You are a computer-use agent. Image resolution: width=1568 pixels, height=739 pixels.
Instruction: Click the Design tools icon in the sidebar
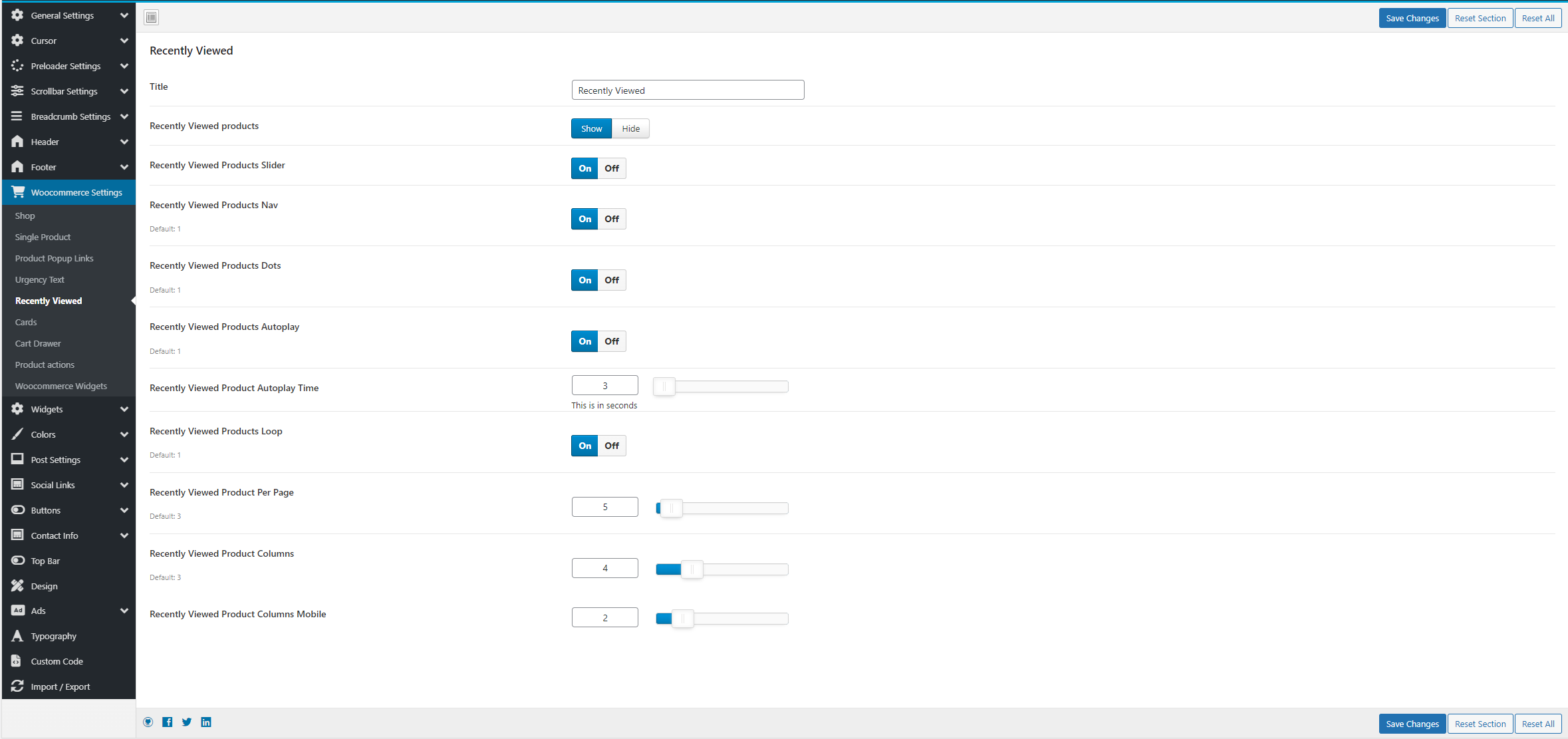tap(17, 586)
